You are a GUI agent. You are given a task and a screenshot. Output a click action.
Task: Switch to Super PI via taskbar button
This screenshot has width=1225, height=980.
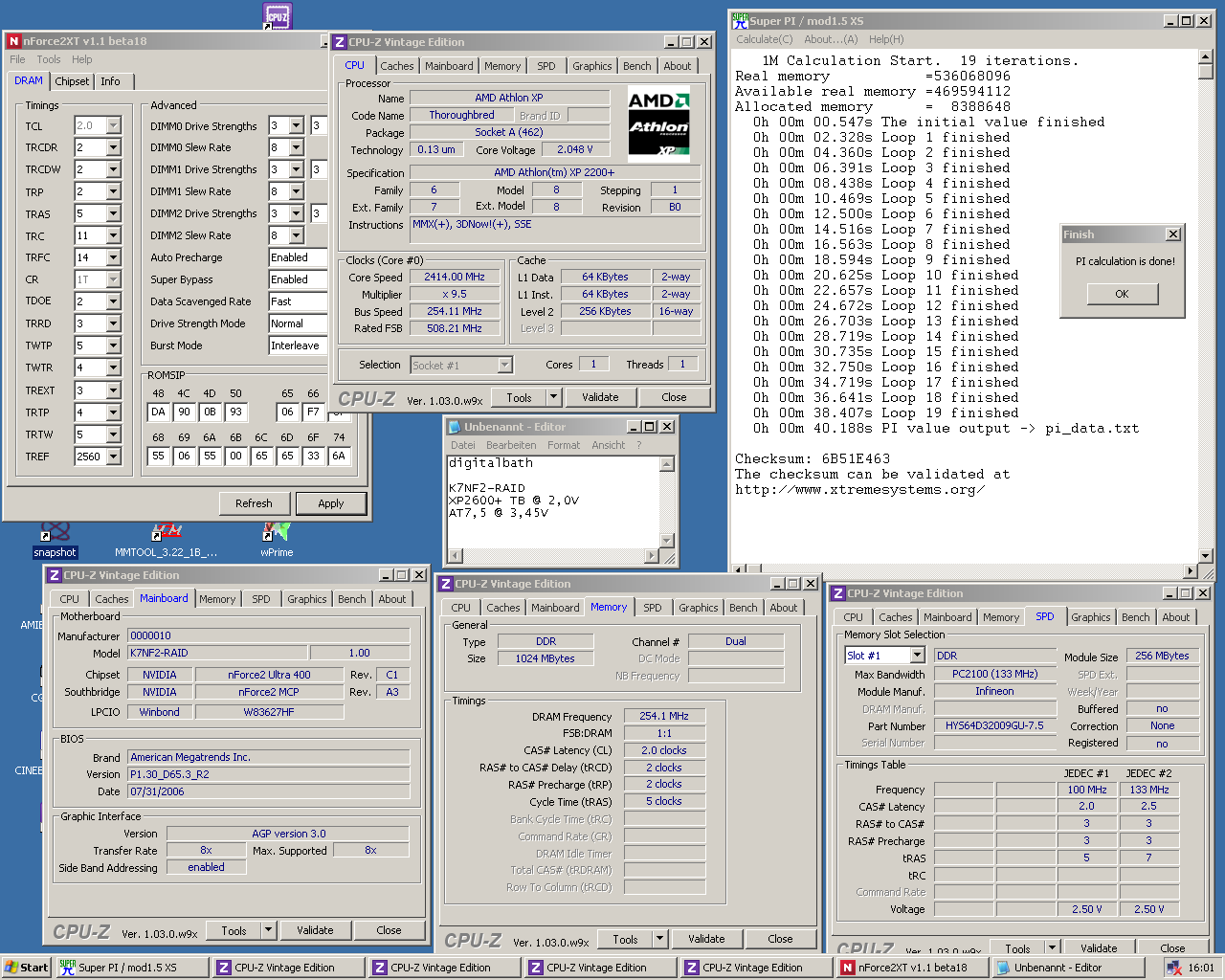coord(131,968)
